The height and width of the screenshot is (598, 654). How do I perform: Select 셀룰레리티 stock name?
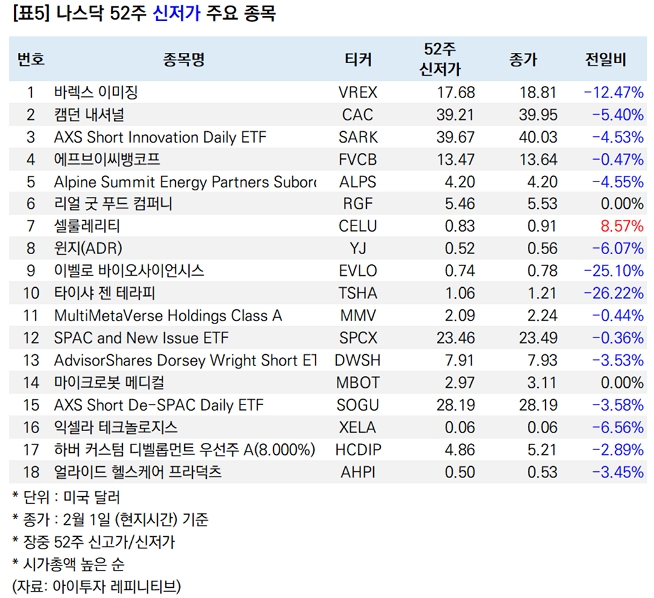(x=87, y=226)
